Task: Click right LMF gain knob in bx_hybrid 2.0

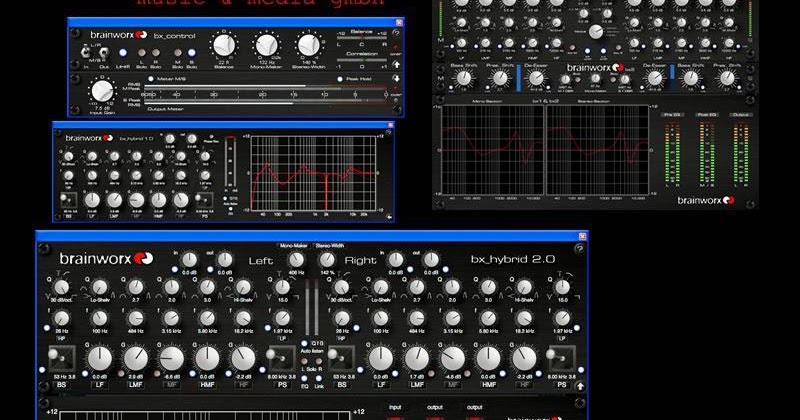Action: point(417,359)
